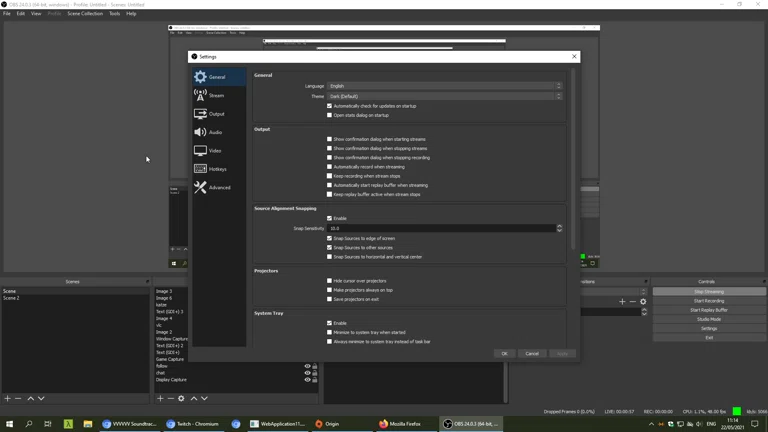Check Automatically record when streaming
Screen dimensions: 768x432
pyautogui.click(x=329, y=167)
